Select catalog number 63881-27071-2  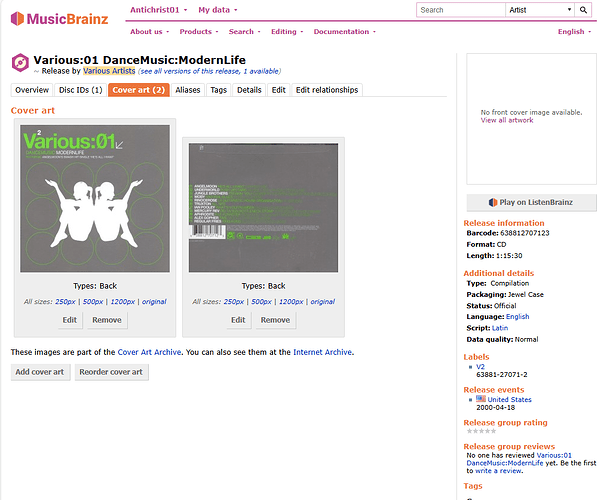click(x=502, y=375)
